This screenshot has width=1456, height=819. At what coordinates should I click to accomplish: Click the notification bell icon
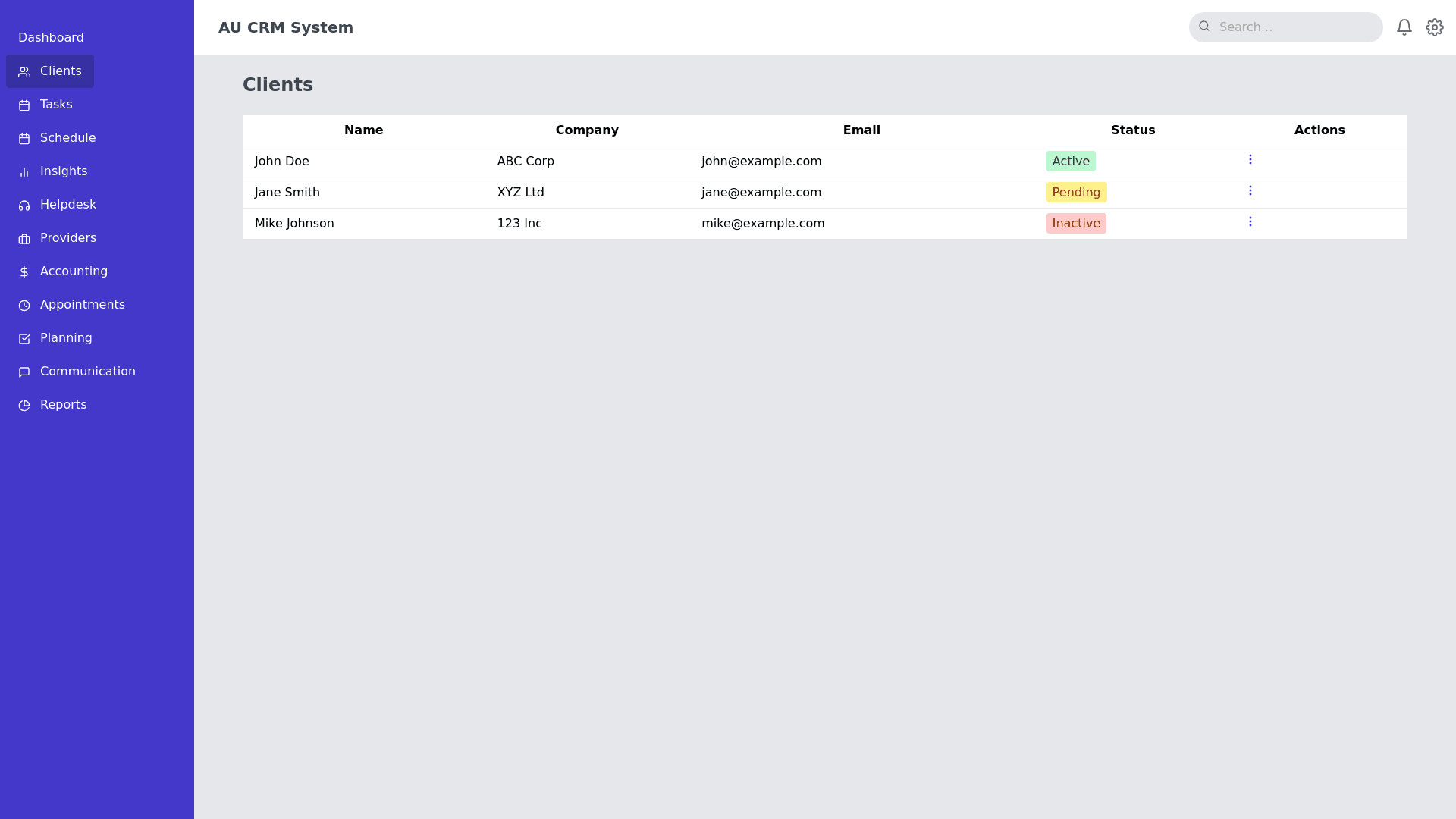pos(1404,27)
